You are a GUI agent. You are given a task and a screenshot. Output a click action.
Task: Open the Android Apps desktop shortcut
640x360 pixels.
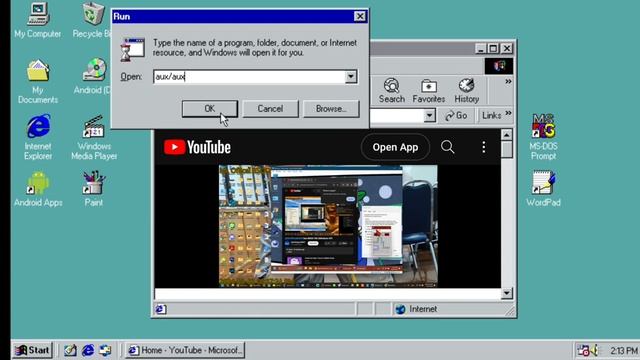pyautogui.click(x=38, y=189)
